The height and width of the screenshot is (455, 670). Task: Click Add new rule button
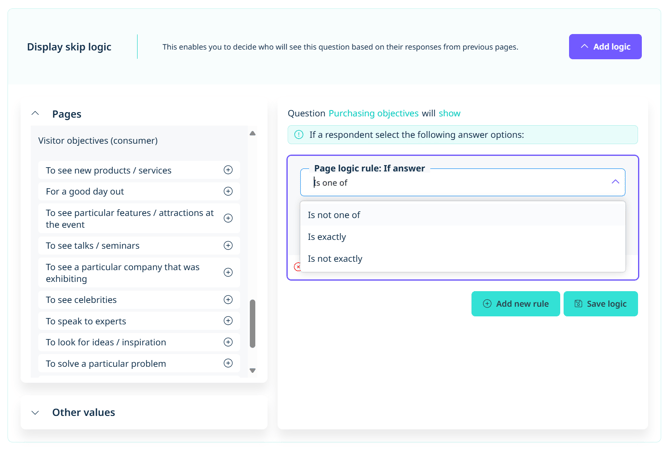tap(515, 304)
